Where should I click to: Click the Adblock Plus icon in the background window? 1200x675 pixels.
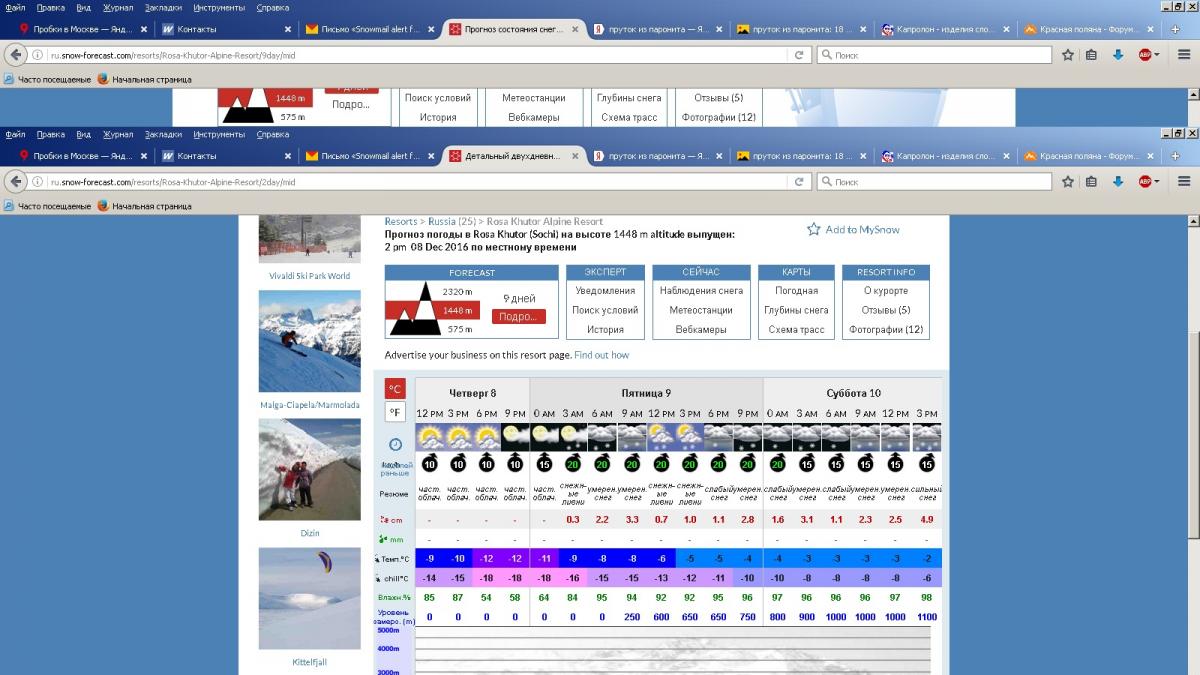point(1144,55)
